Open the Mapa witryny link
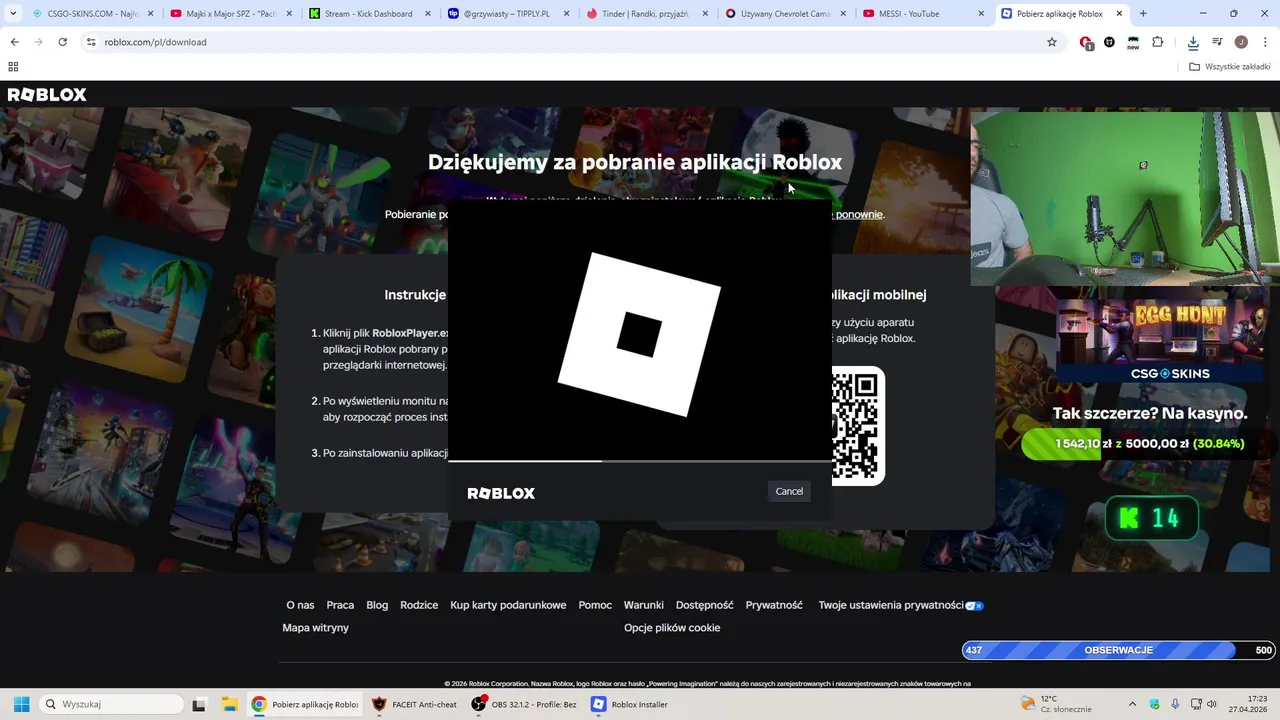 click(316, 628)
